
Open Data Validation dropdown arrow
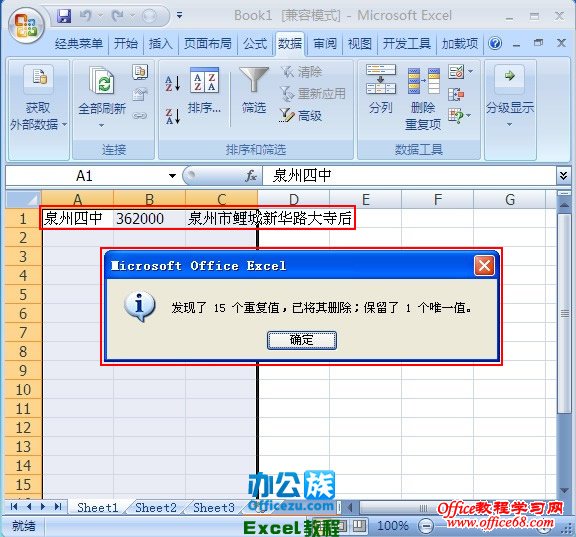point(471,71)
